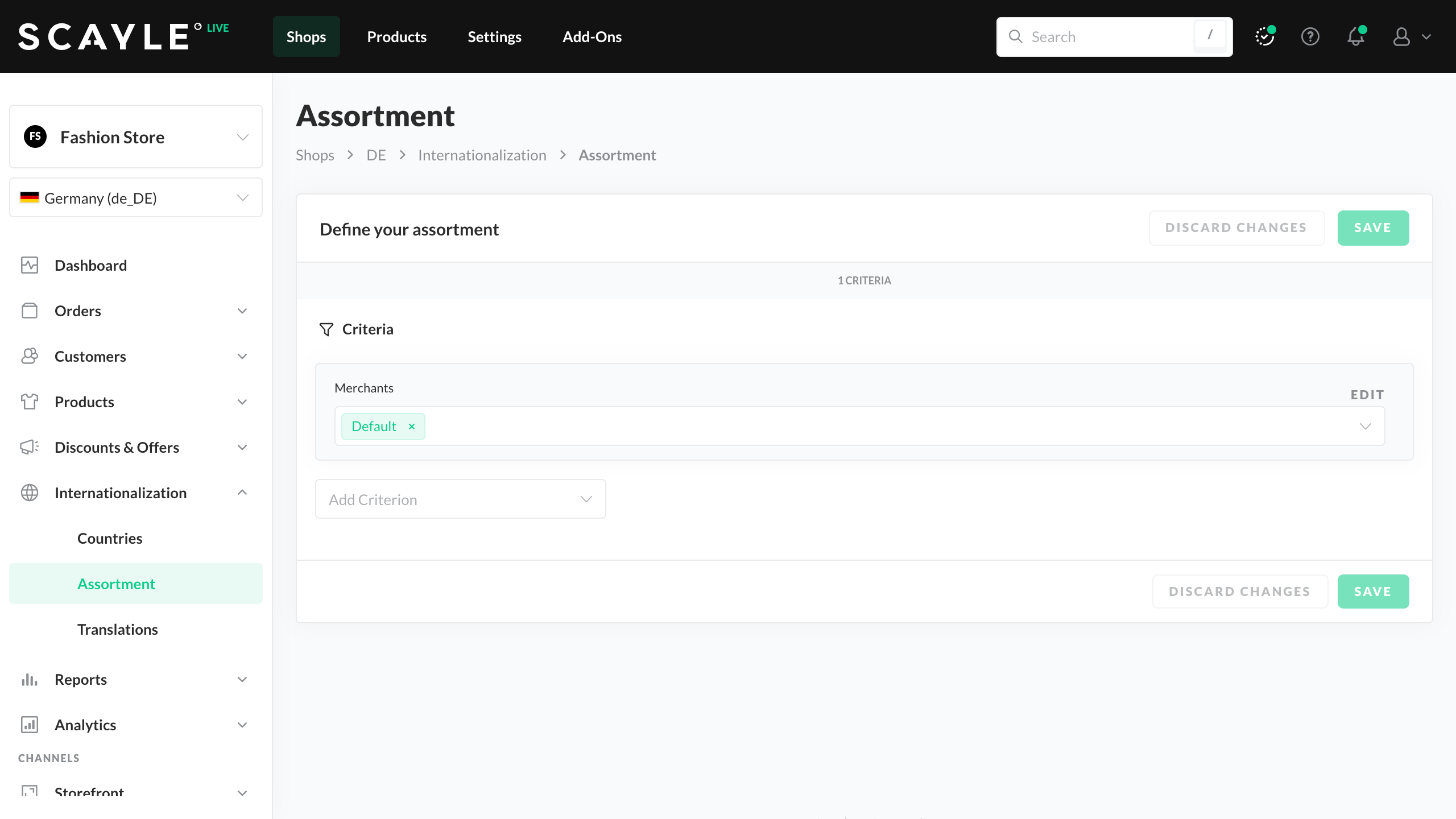Screen dimensions: 1456x819
Task: Click the notifications bell icon
Action: coord(1356,37)
